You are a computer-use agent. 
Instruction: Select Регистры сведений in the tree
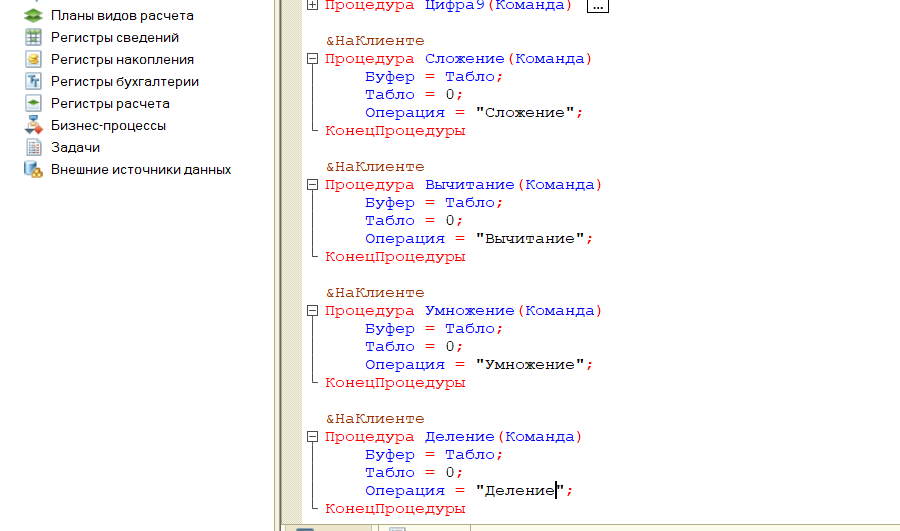[115, 37]
